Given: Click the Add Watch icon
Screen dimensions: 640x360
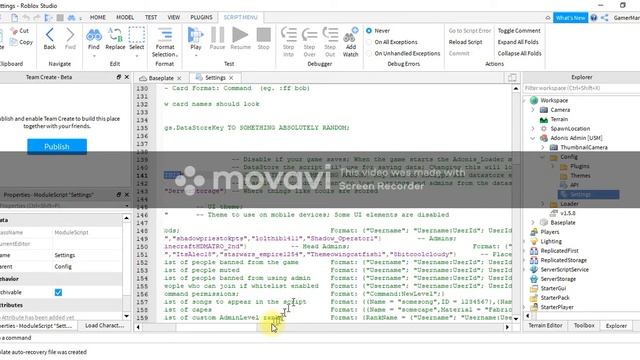Looking at the screenshot, I should (x=350, y=35).
